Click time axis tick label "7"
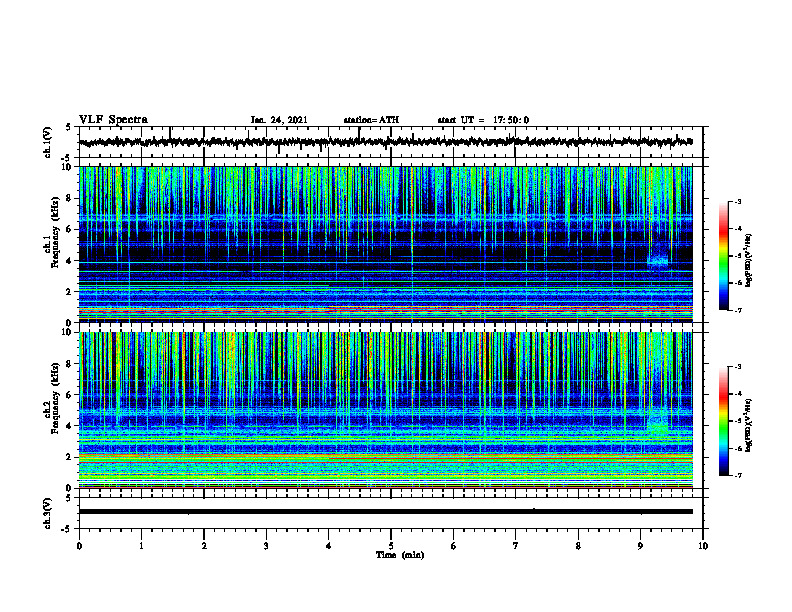Viewport: 792px width, 612px height. (516, 546)
